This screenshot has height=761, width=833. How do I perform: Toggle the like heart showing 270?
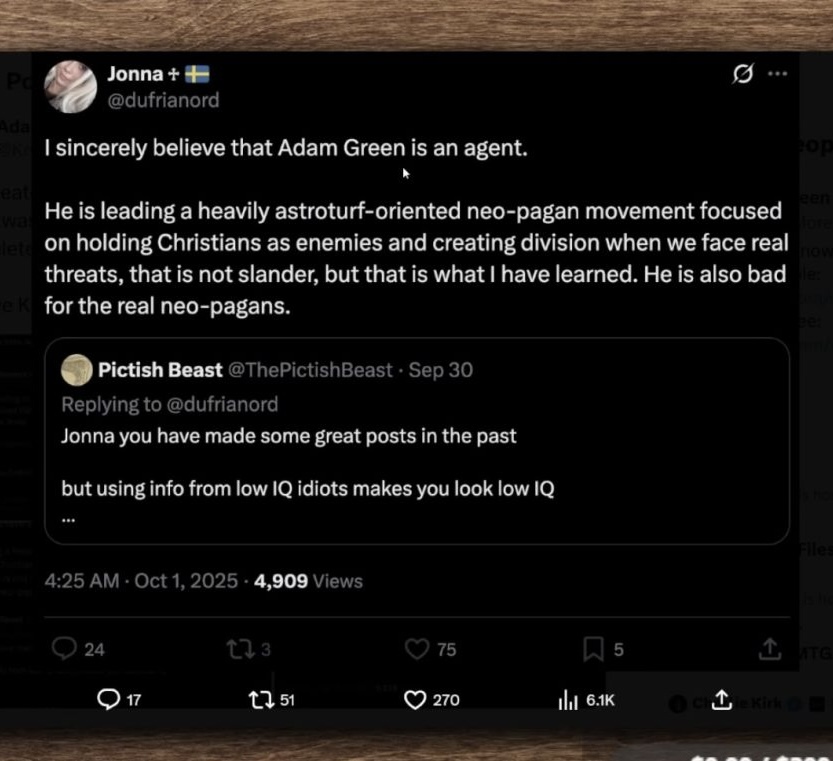point(415,701)
